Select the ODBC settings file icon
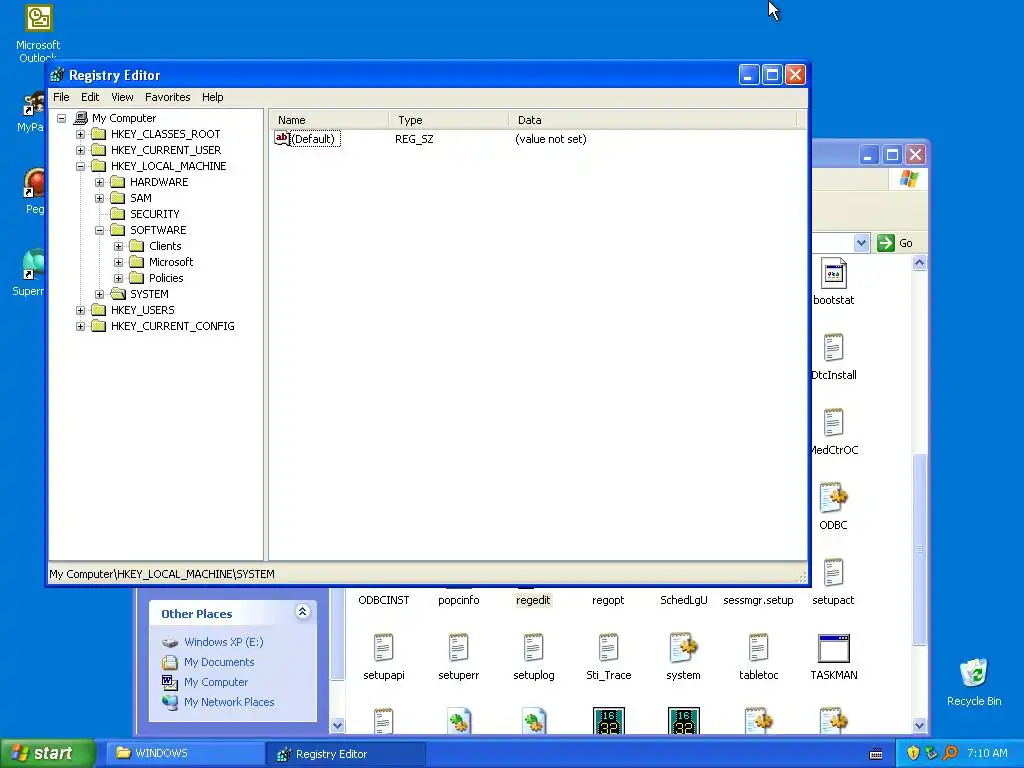 (x=833, y=498)
